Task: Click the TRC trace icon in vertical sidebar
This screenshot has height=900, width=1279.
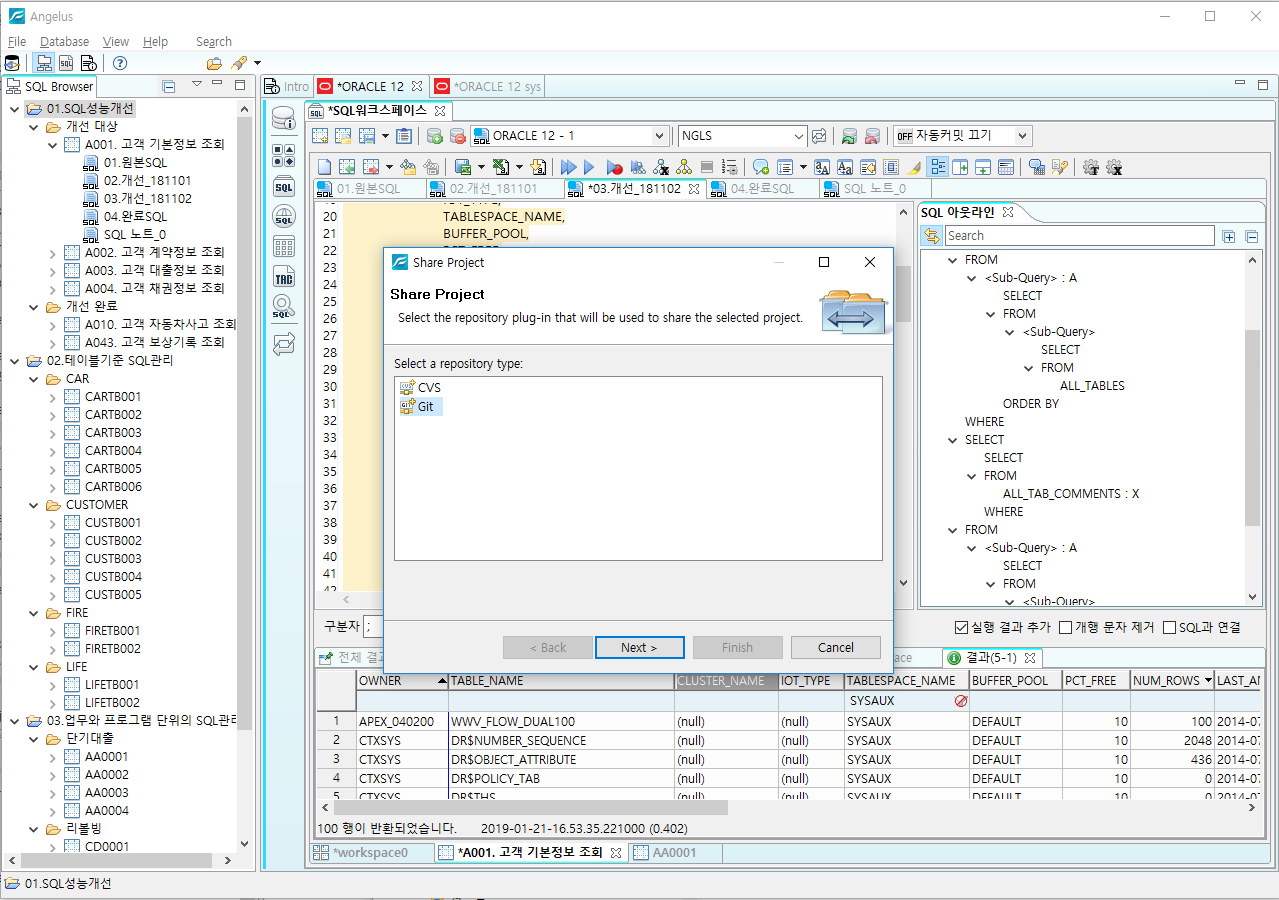Action: (x=284, y=277)
